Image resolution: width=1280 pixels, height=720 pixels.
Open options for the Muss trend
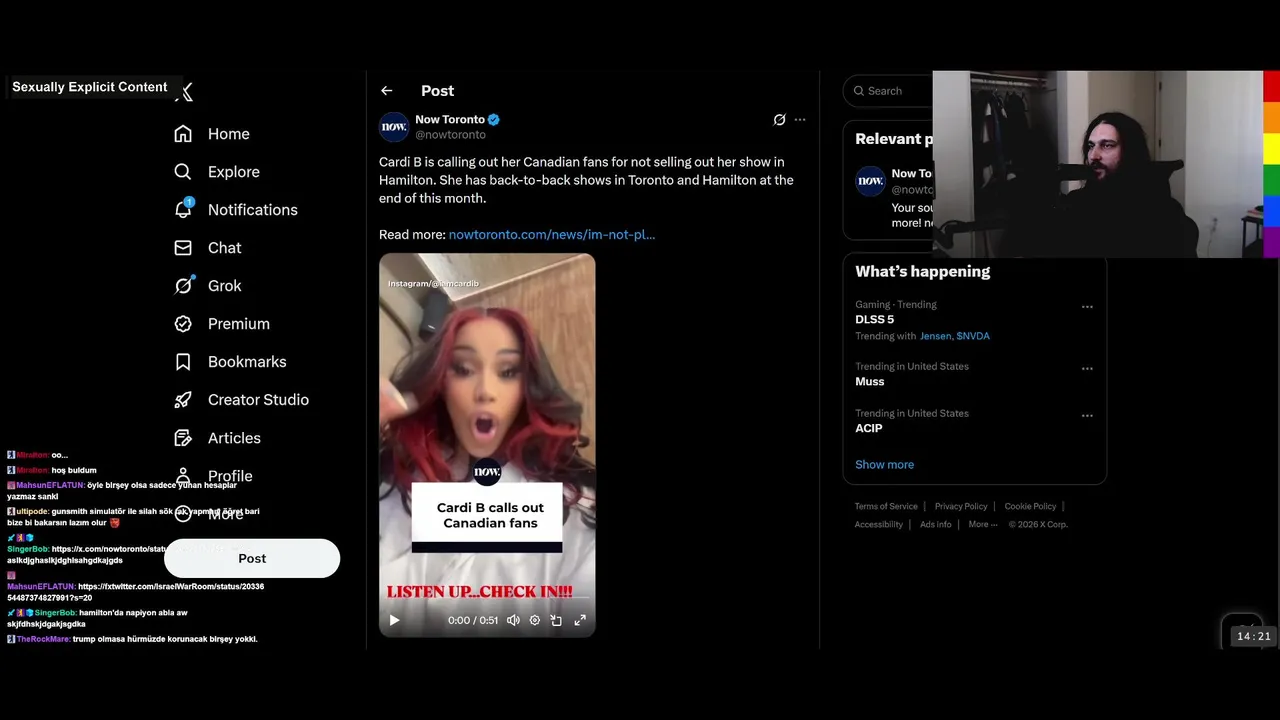pyautogui.click(x=1087, y=369)
